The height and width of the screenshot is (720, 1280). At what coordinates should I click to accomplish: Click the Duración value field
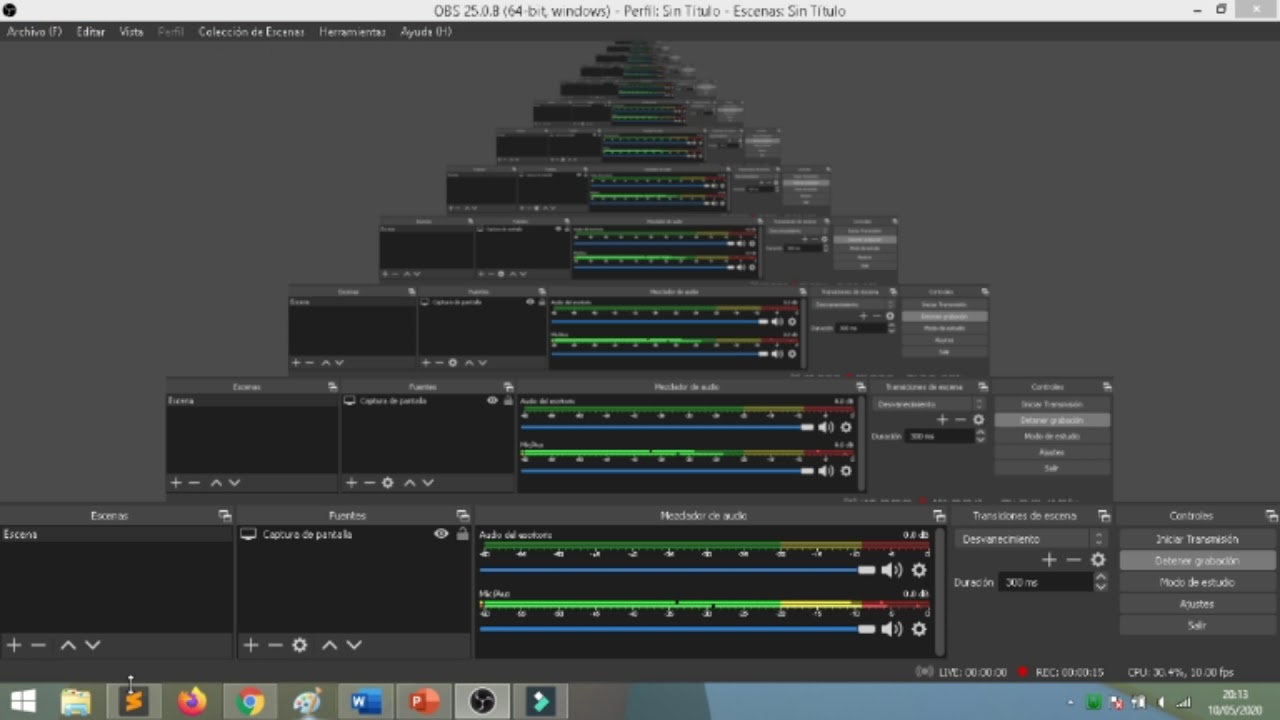[x=1046, y=582]
